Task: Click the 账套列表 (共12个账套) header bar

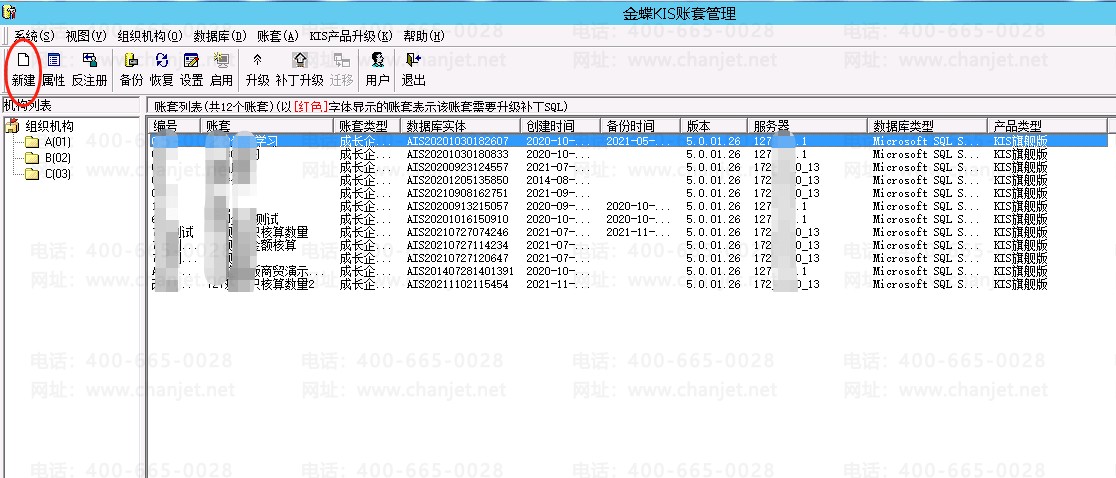Action: [x=631, y=106]
